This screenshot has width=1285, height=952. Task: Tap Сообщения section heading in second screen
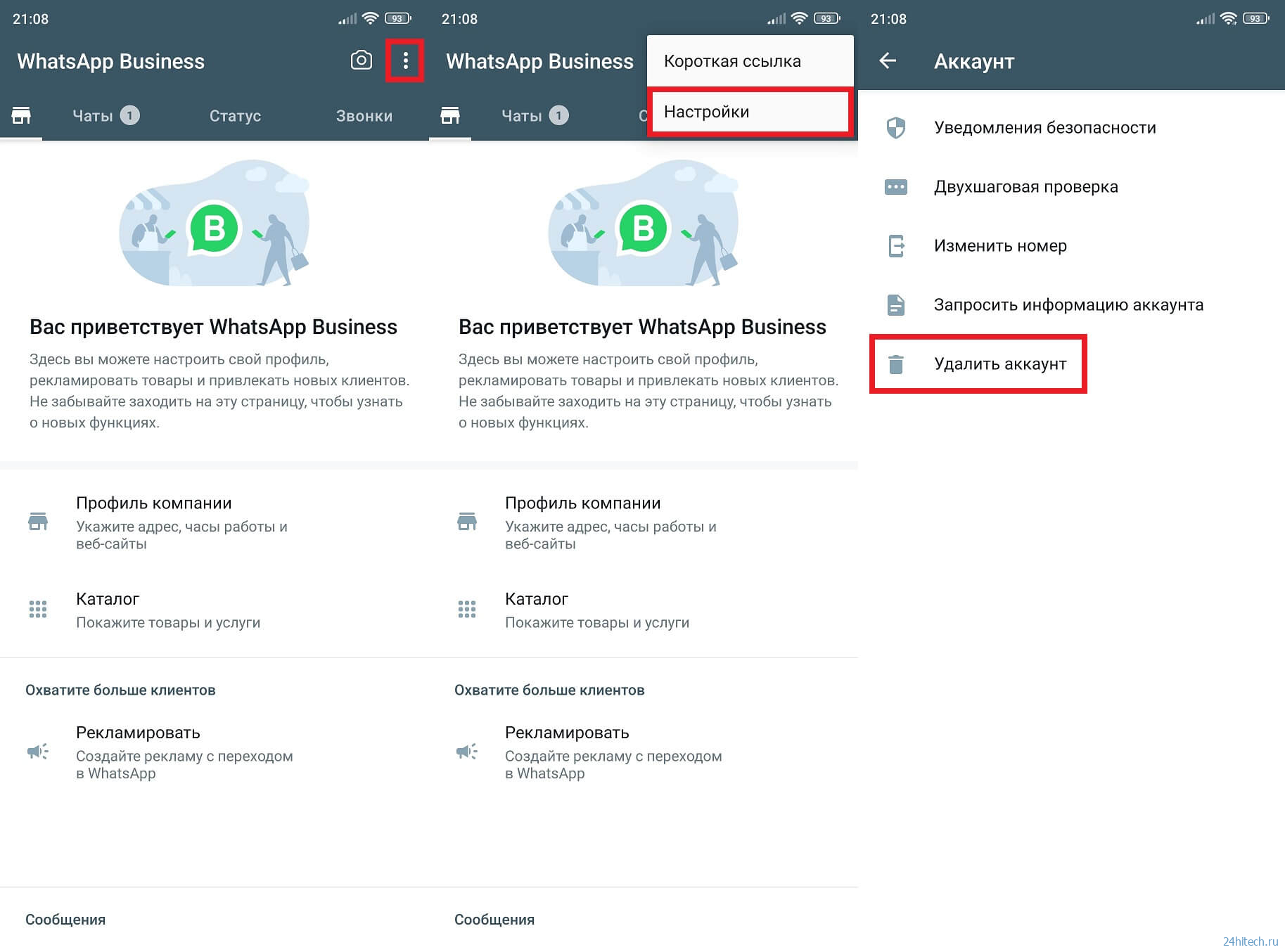coord(494,920)
